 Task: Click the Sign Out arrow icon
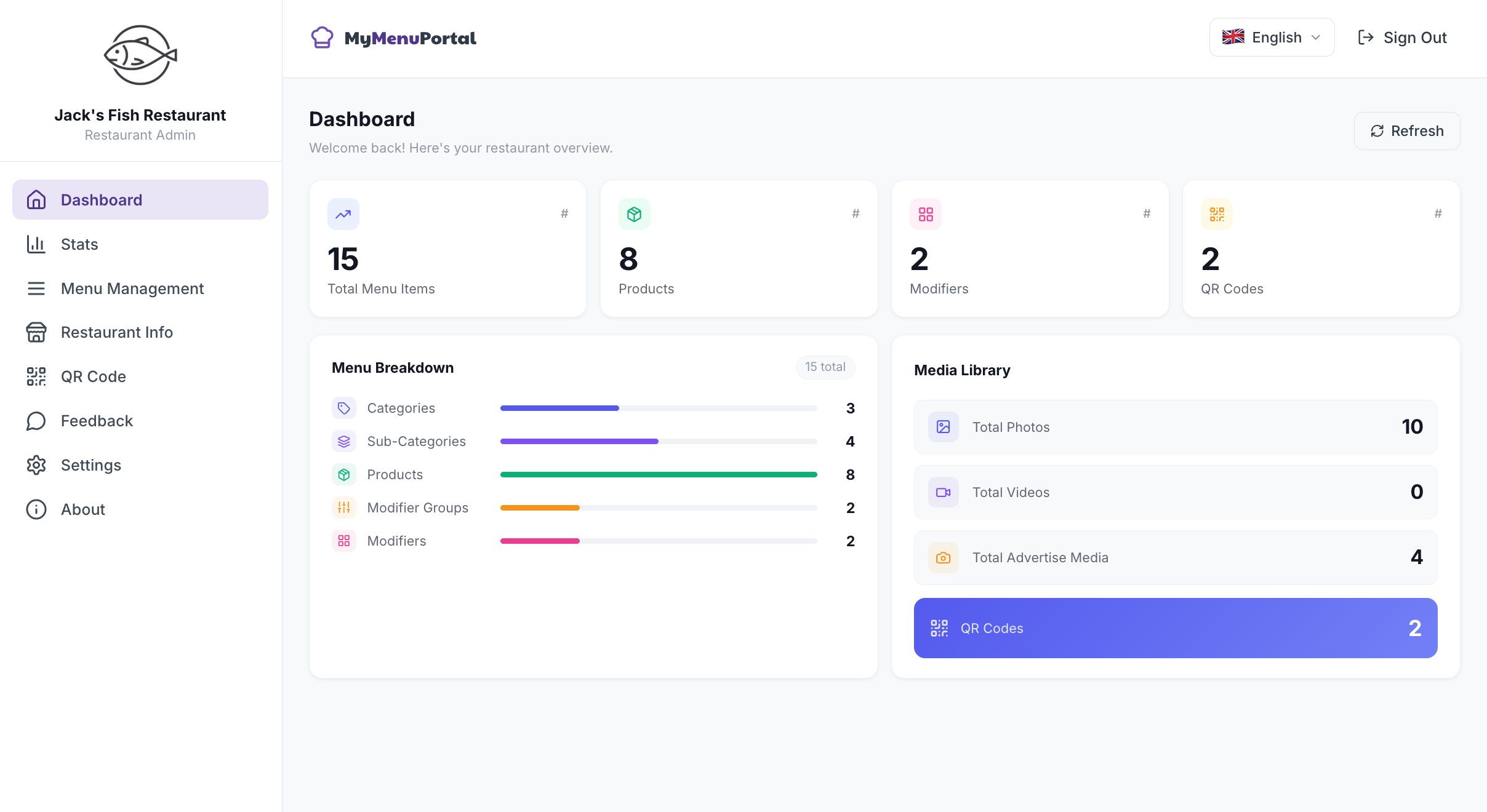(1366, 38)
